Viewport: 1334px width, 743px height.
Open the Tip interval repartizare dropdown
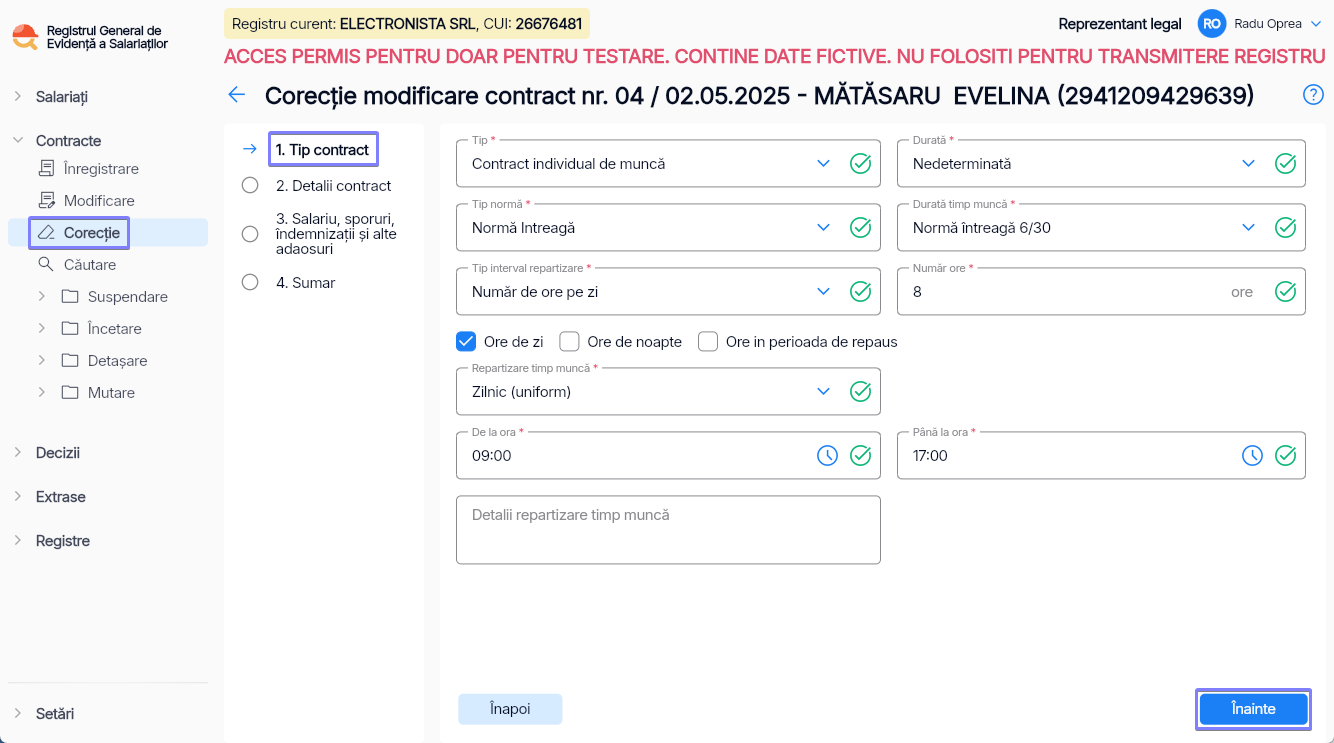pos(824,292)
